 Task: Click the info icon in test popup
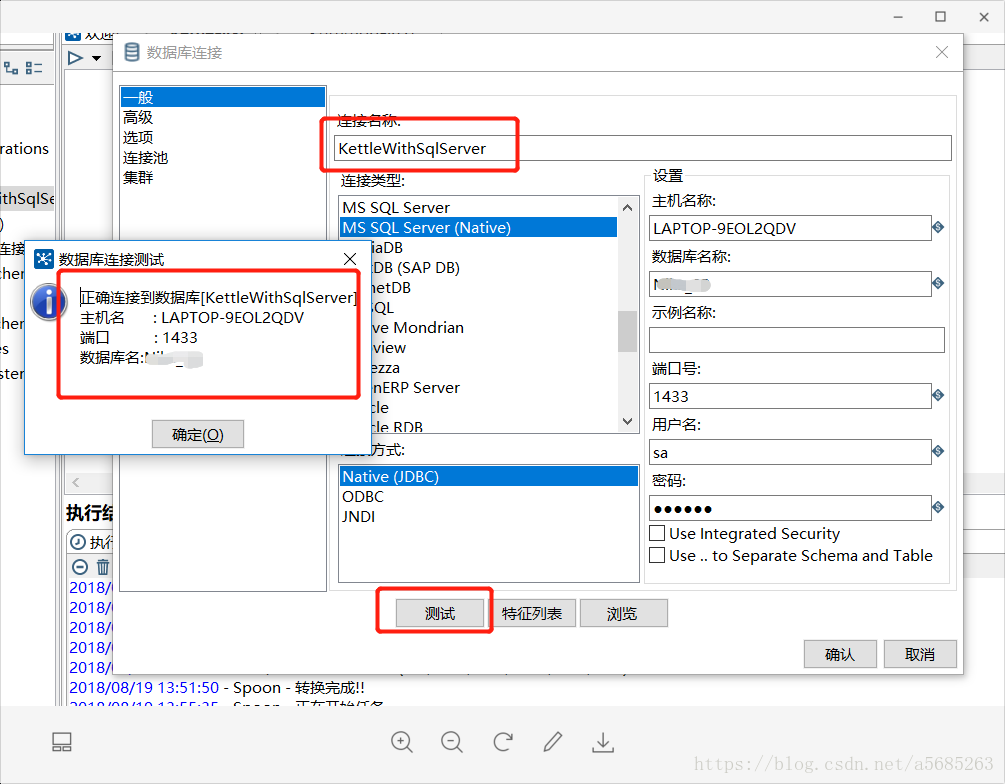pos(49,301)
